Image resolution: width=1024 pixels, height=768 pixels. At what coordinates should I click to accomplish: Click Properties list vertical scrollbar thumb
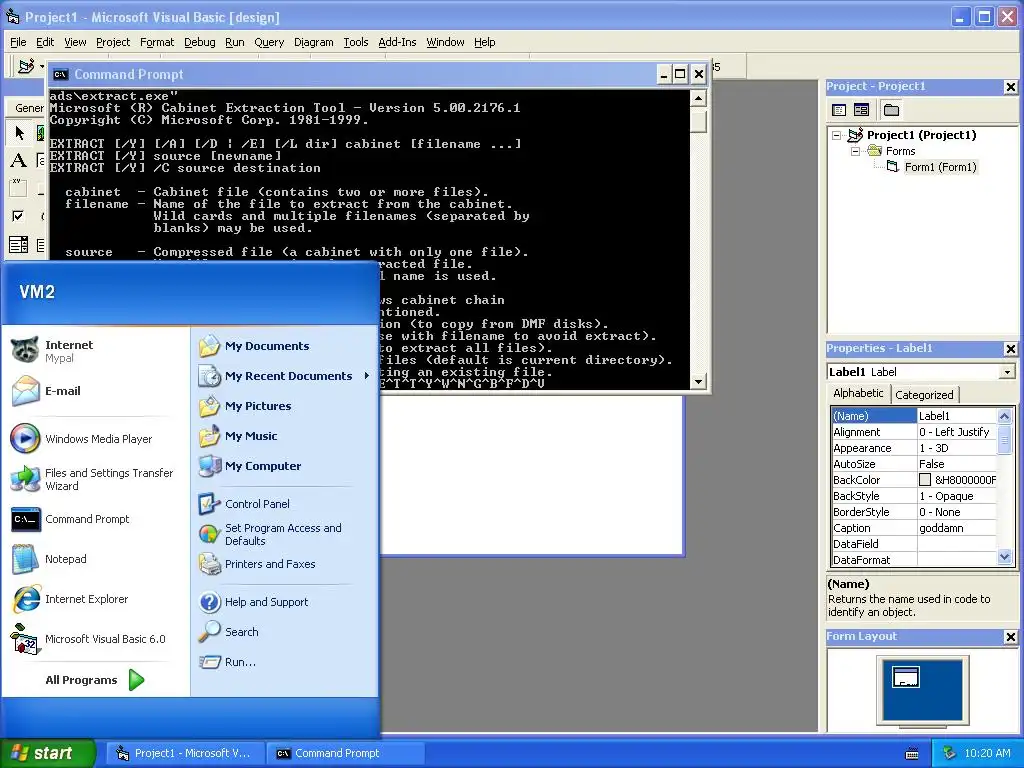pyautogui.click(x=1004, y=439)
